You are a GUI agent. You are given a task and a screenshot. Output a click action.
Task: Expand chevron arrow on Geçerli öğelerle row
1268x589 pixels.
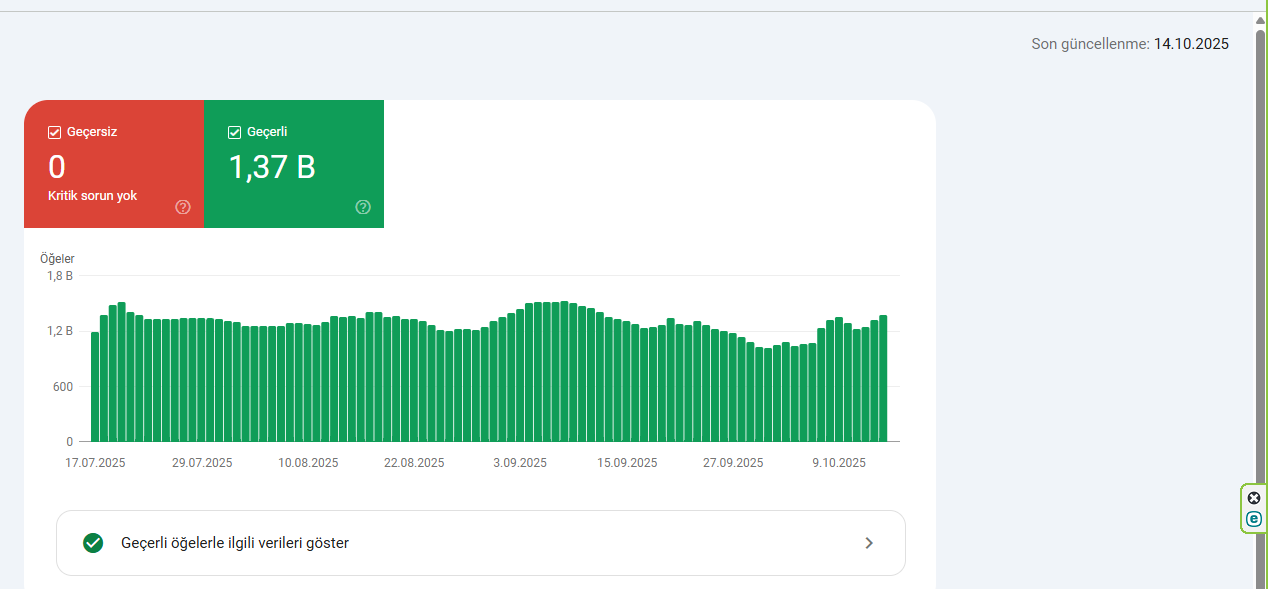pos(869,543)
